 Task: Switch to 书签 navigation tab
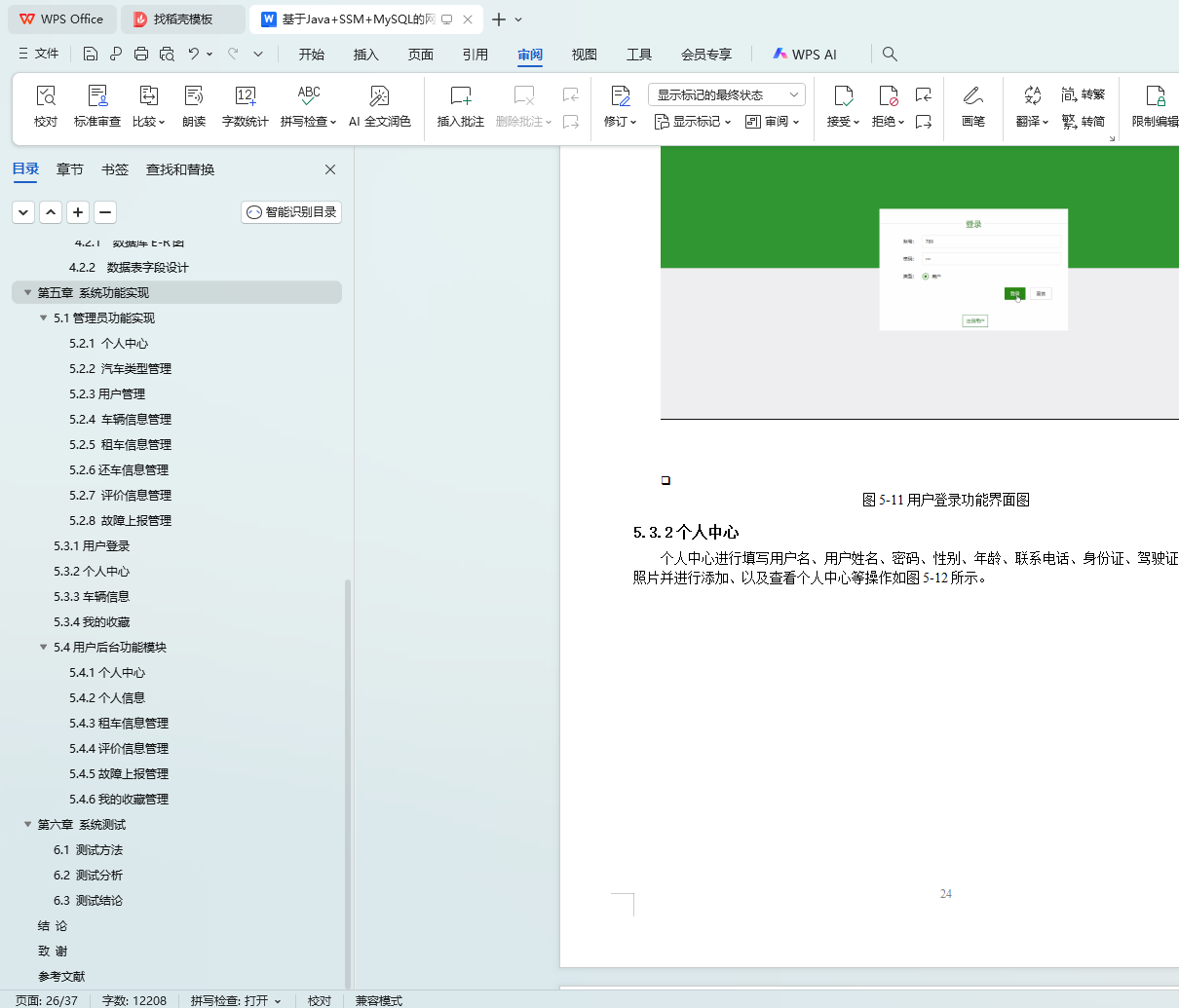(115, 169)
